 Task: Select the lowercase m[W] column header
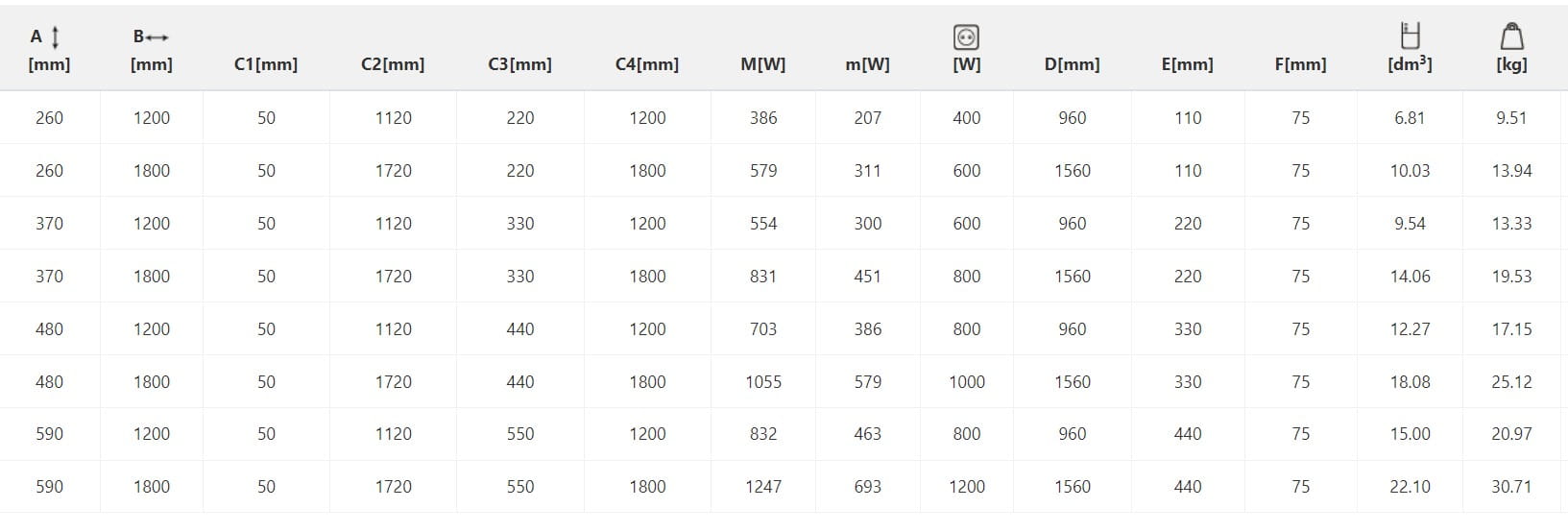(867, 64)
